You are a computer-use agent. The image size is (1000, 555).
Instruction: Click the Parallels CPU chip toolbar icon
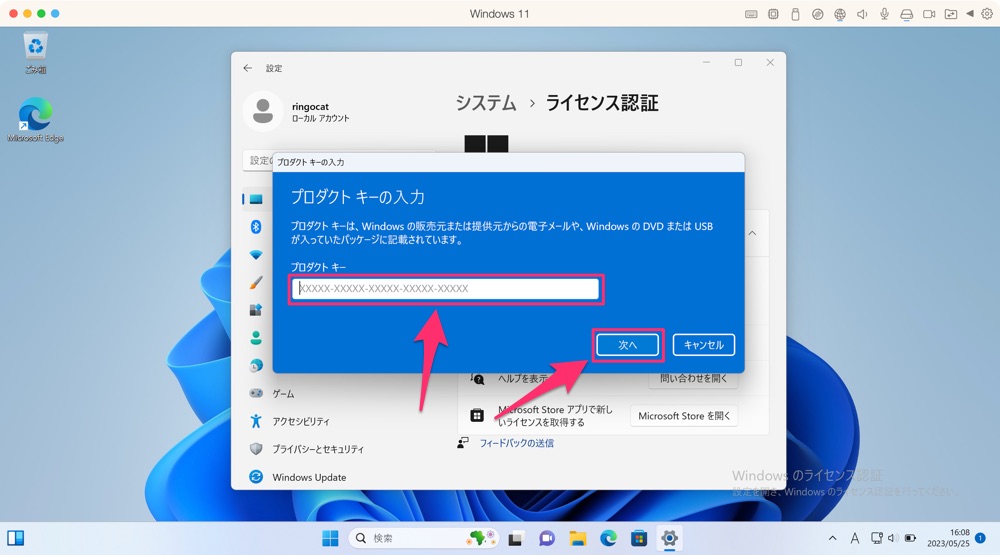(773, 14)
